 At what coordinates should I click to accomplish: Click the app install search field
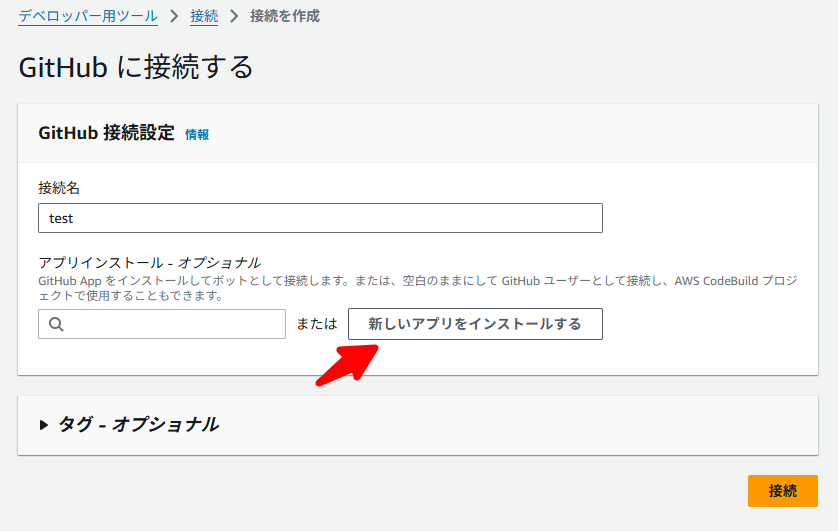162,324
